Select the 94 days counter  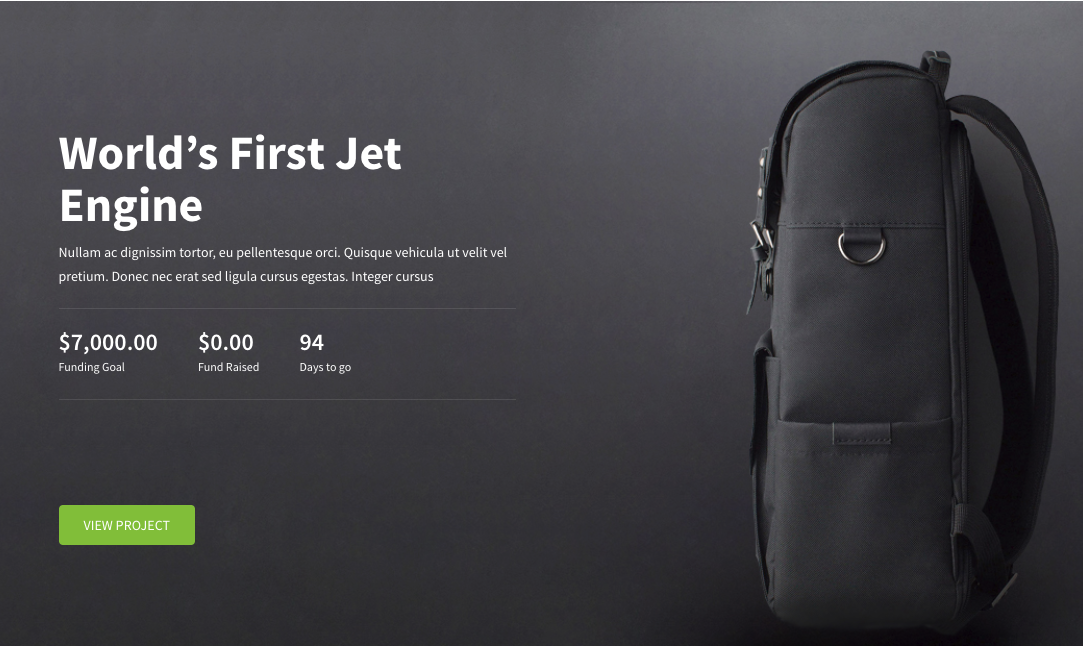point(312,342)
